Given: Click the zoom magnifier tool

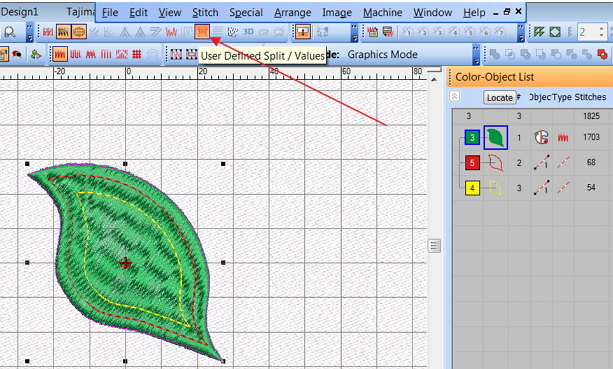Looking at the screenshot, I should point(9,32).
